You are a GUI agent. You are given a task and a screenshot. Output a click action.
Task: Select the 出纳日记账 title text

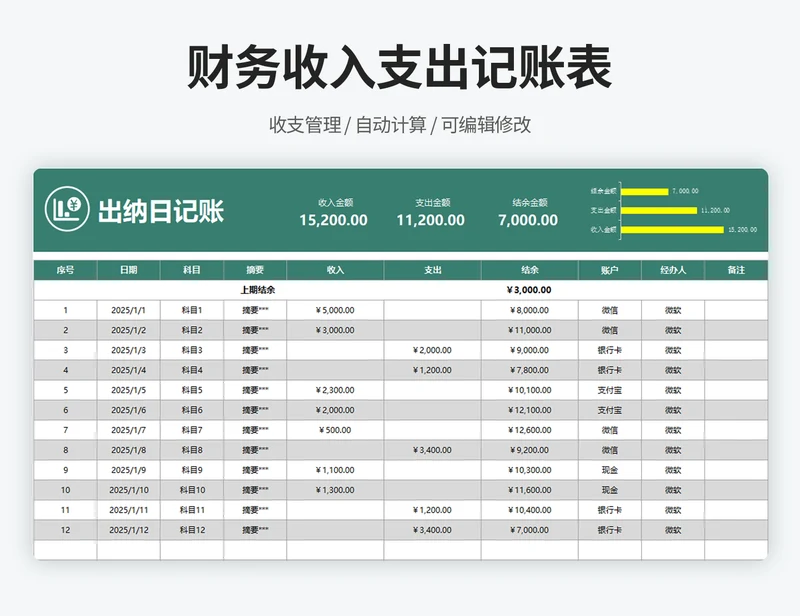pos(161,211)
